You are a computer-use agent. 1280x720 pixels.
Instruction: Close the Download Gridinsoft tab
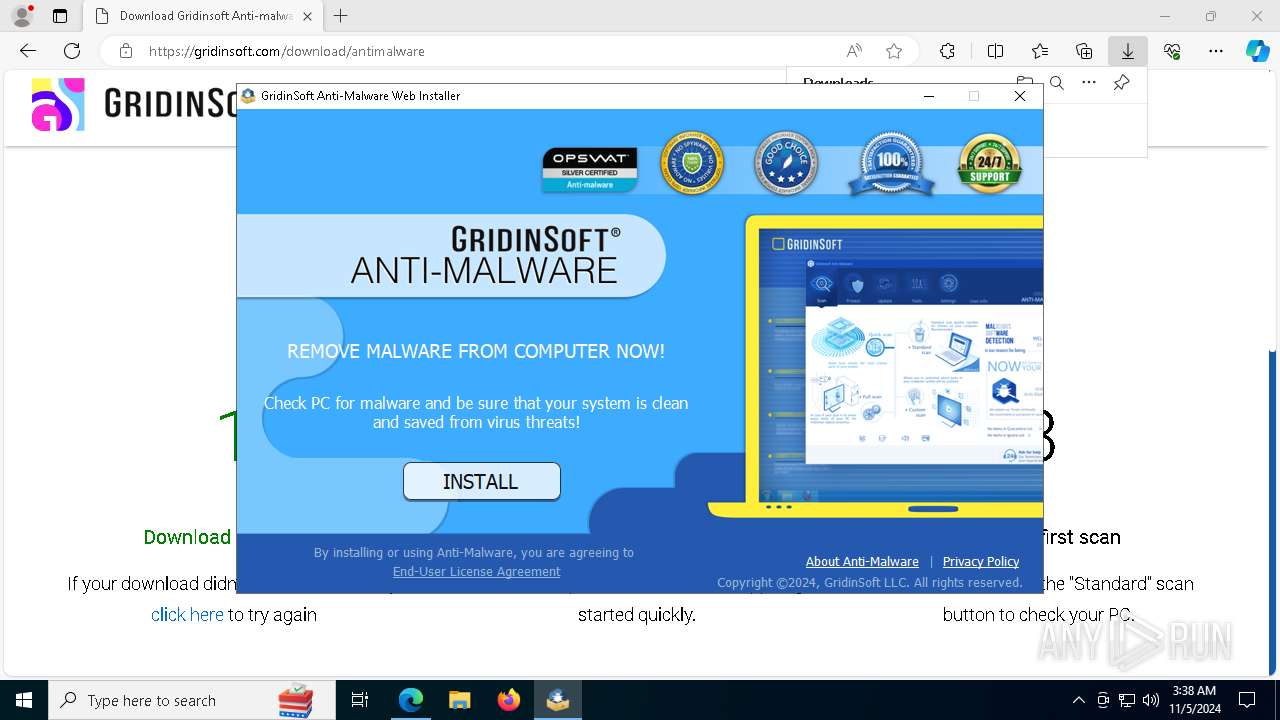pyautogui.click(x=307, y=16)
